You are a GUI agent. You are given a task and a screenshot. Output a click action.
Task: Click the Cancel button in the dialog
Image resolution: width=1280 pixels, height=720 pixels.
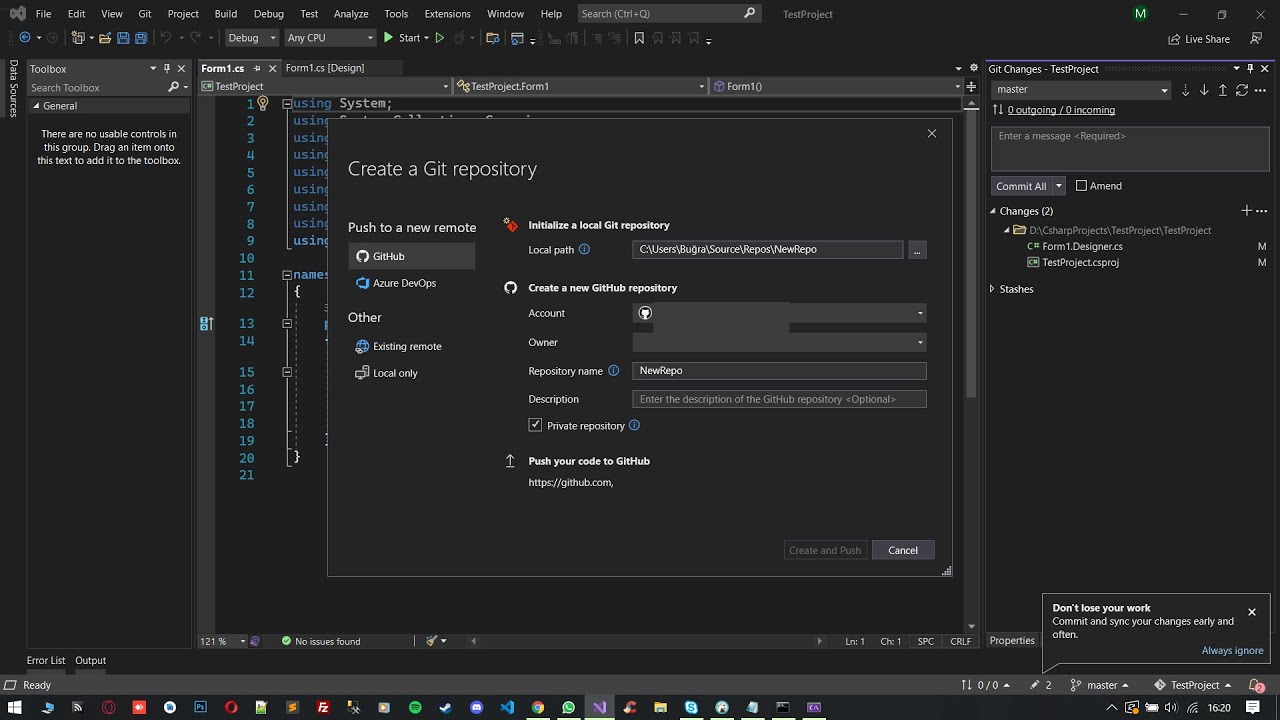[903, 550]
